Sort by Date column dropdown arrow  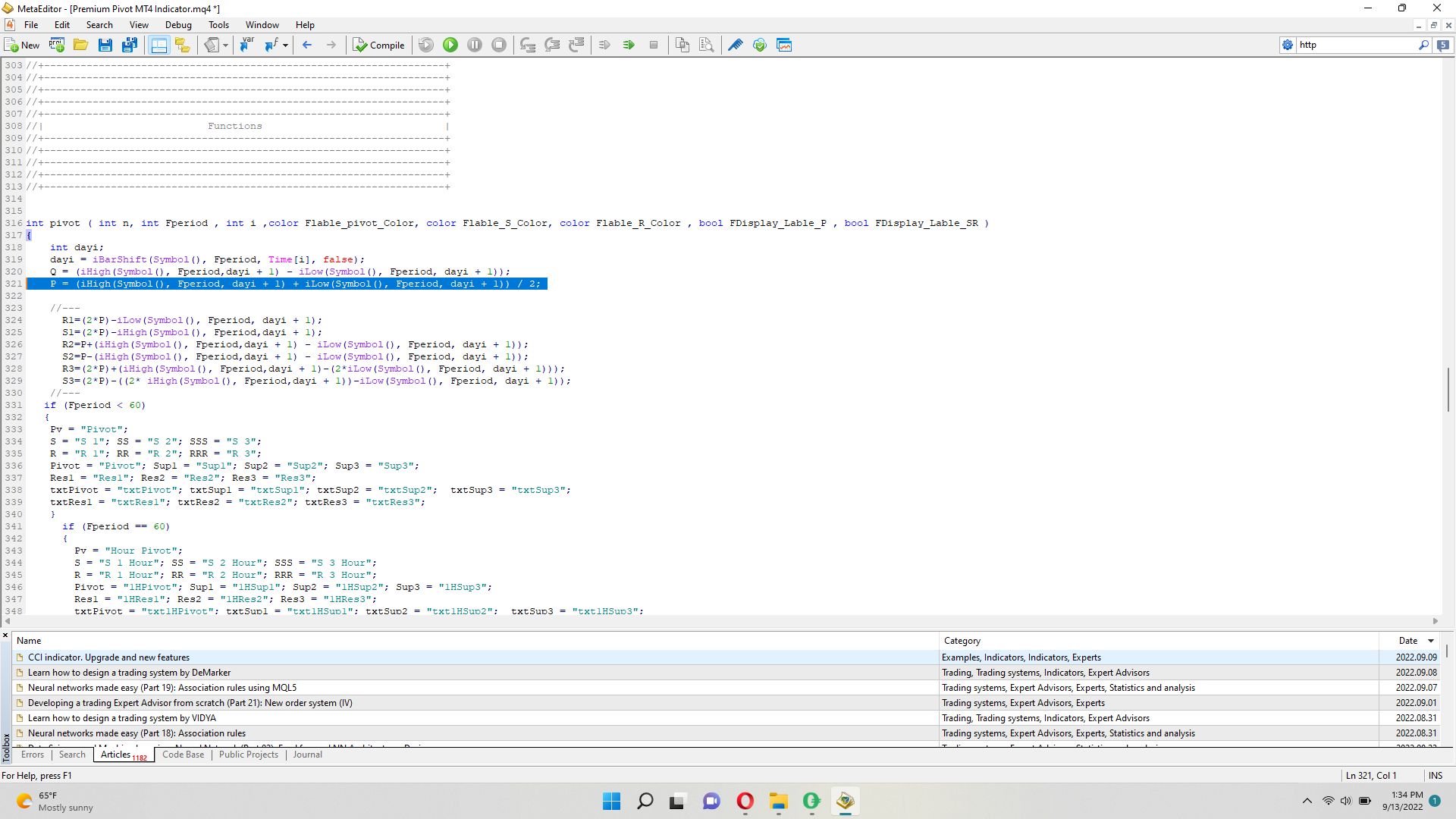pyautogui.click(x=1431, y=641)
